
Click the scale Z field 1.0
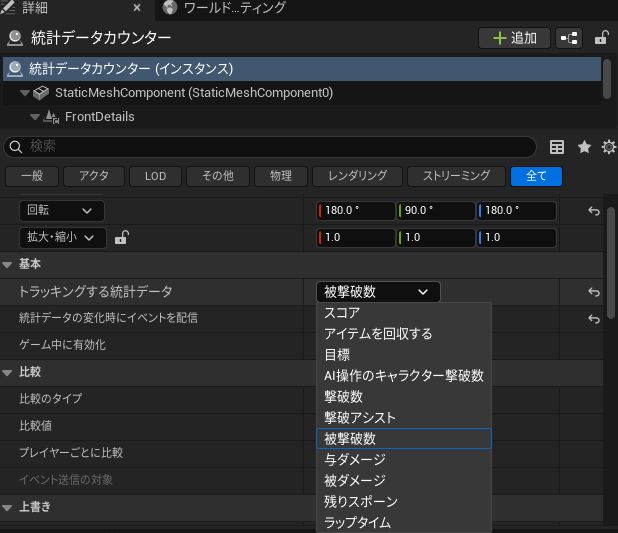click(x=516, y=238)
